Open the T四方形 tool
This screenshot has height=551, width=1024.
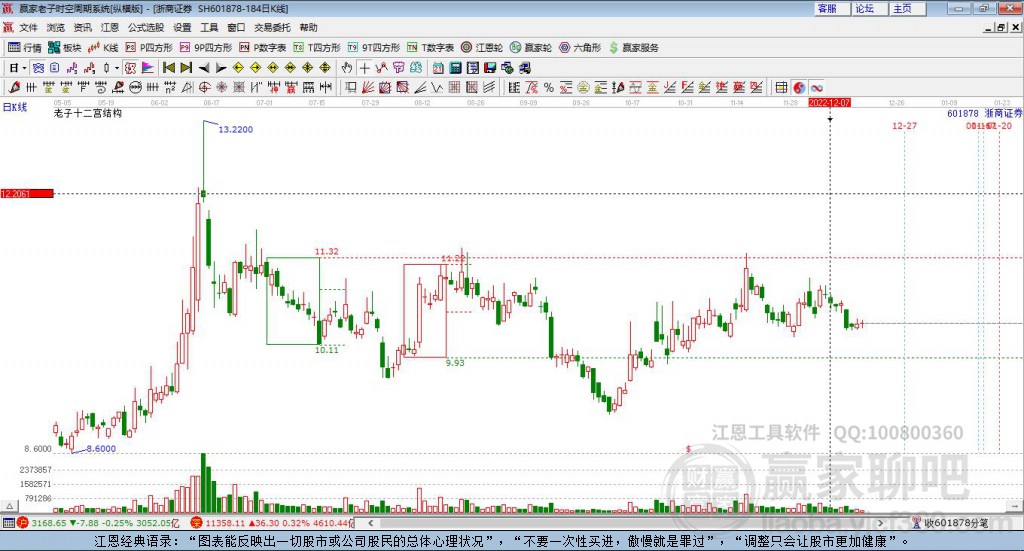point(317,48)
